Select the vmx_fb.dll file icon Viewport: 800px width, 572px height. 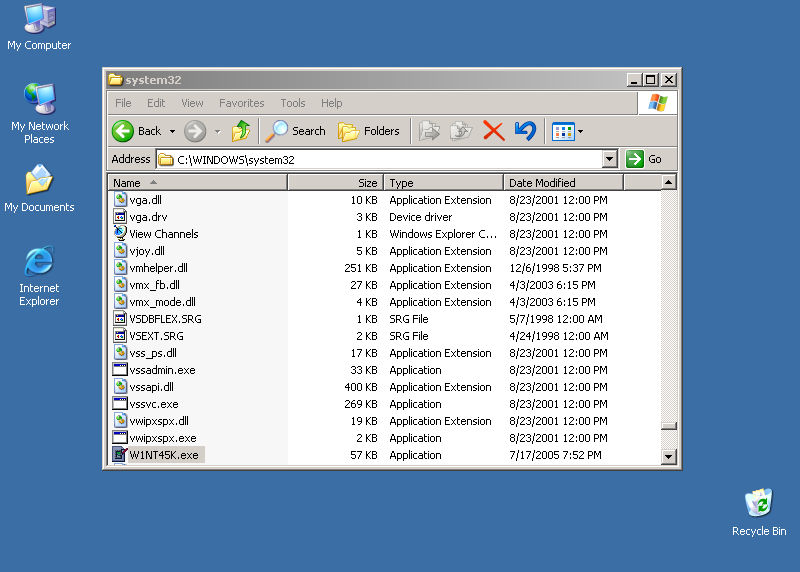pyautogui.click(x=120, y=284)
